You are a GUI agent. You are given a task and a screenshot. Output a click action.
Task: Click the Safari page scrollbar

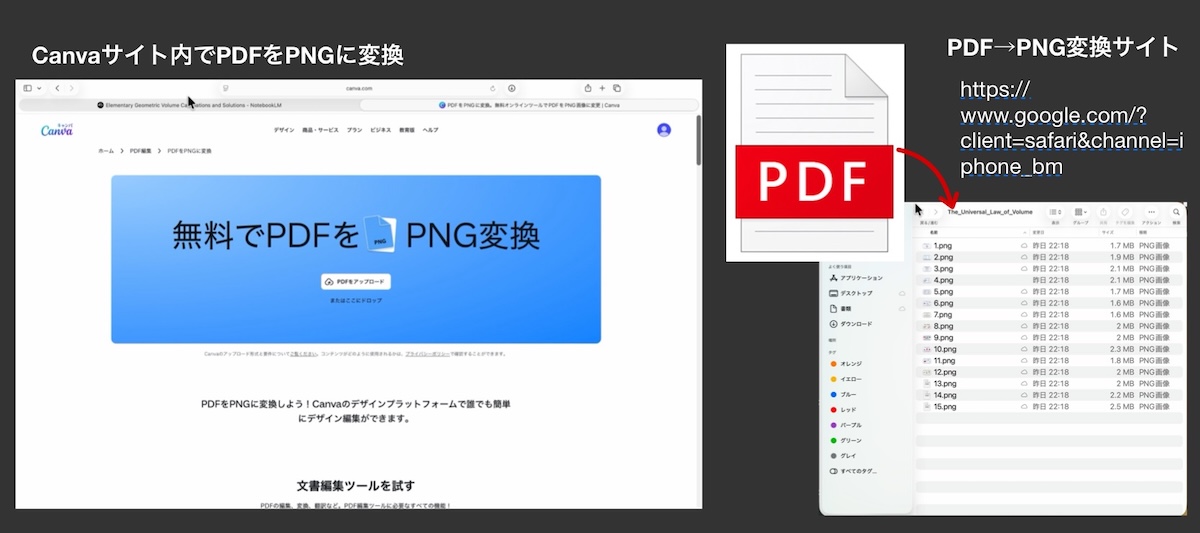[x=698, y=140]
